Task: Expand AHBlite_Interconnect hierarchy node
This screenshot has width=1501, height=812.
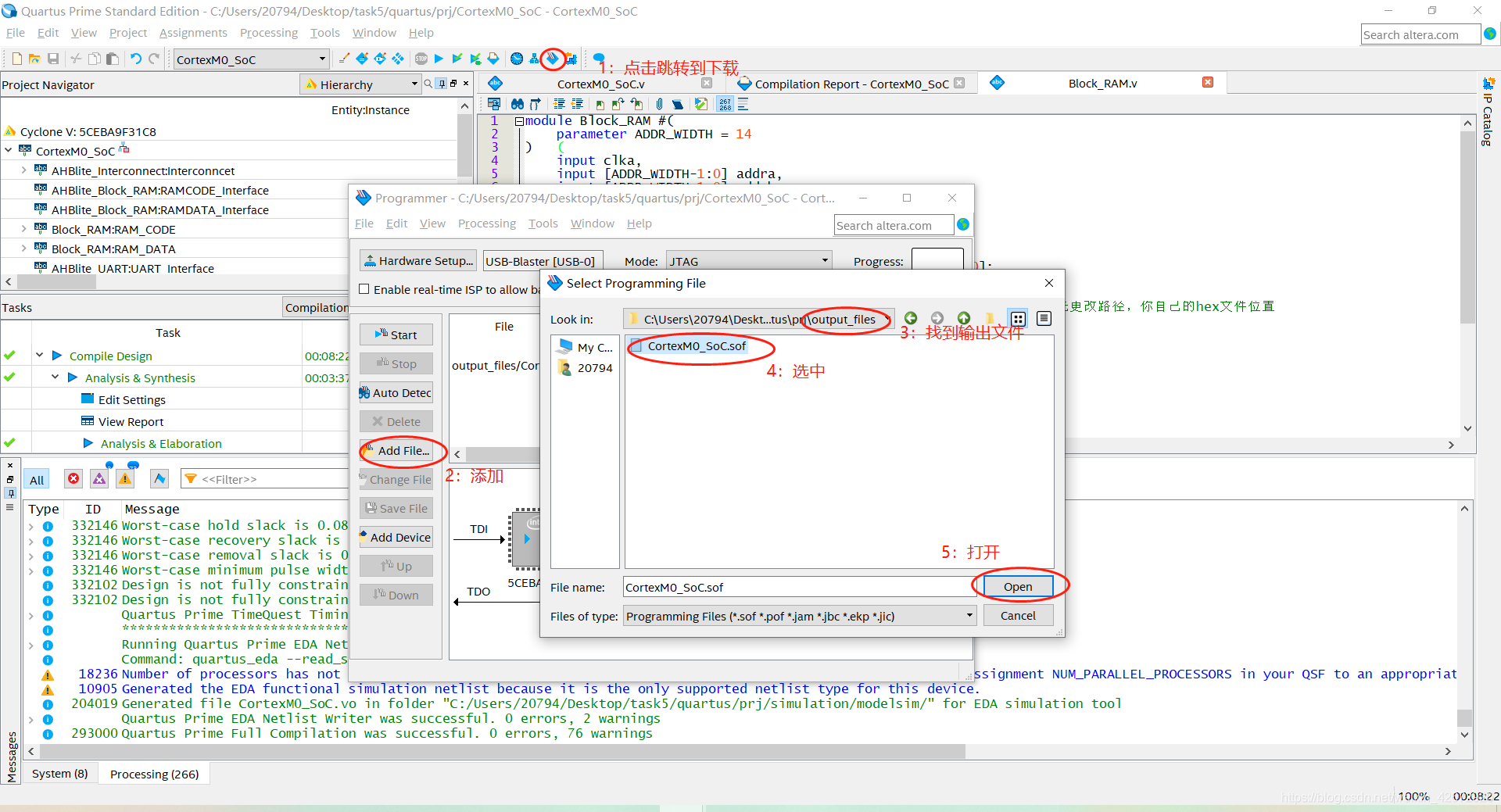Action: coord(23,170)
